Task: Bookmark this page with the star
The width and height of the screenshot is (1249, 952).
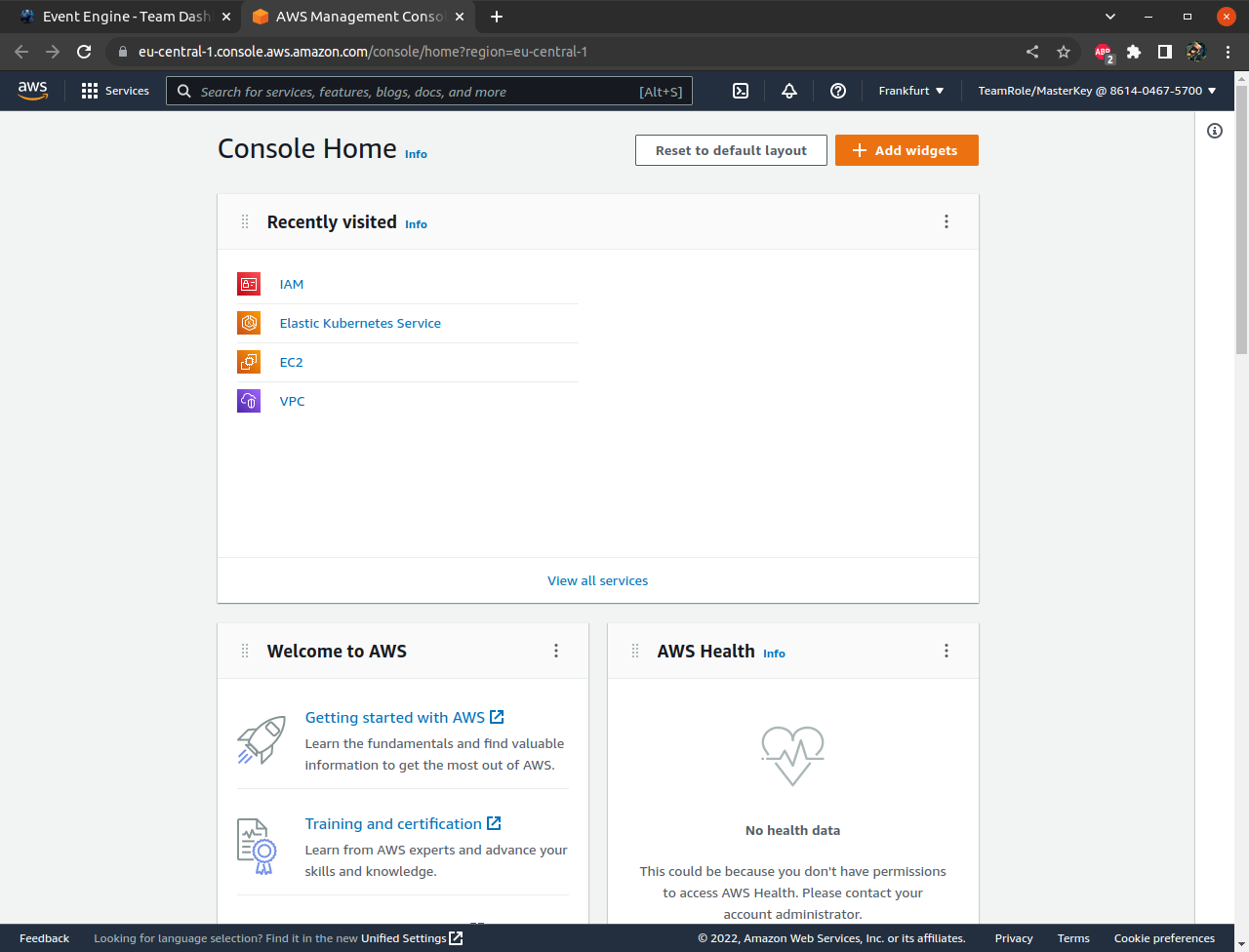Action: pos(1064,52)
